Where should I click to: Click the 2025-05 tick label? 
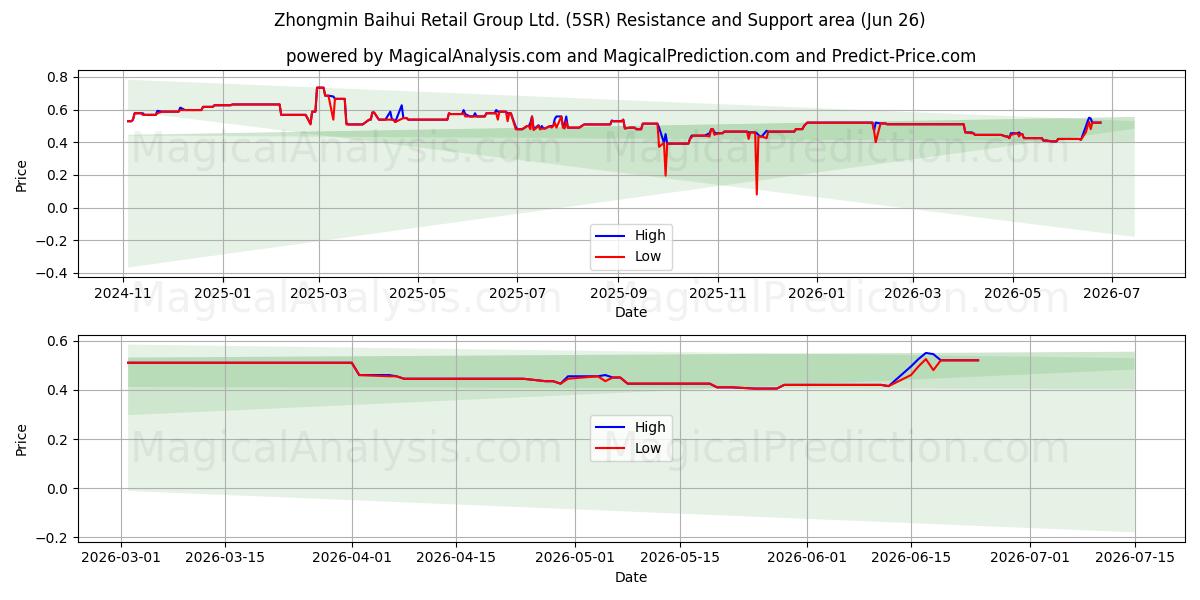pos(417,293)
